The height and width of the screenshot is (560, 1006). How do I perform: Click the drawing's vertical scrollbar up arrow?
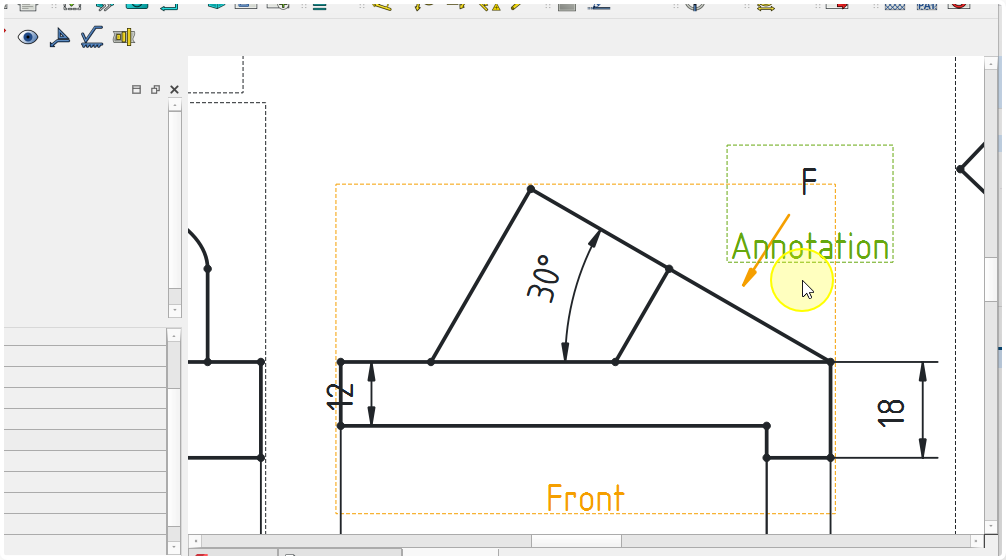click(991, 64)
